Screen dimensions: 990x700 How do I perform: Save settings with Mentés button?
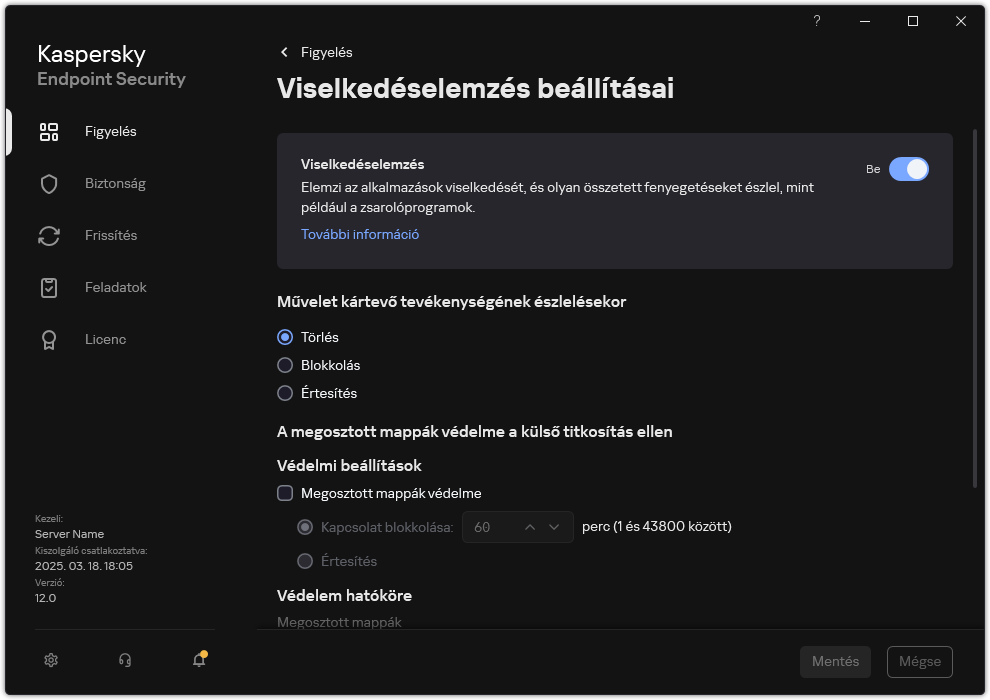pyautogui.click(x=835, y=661)
